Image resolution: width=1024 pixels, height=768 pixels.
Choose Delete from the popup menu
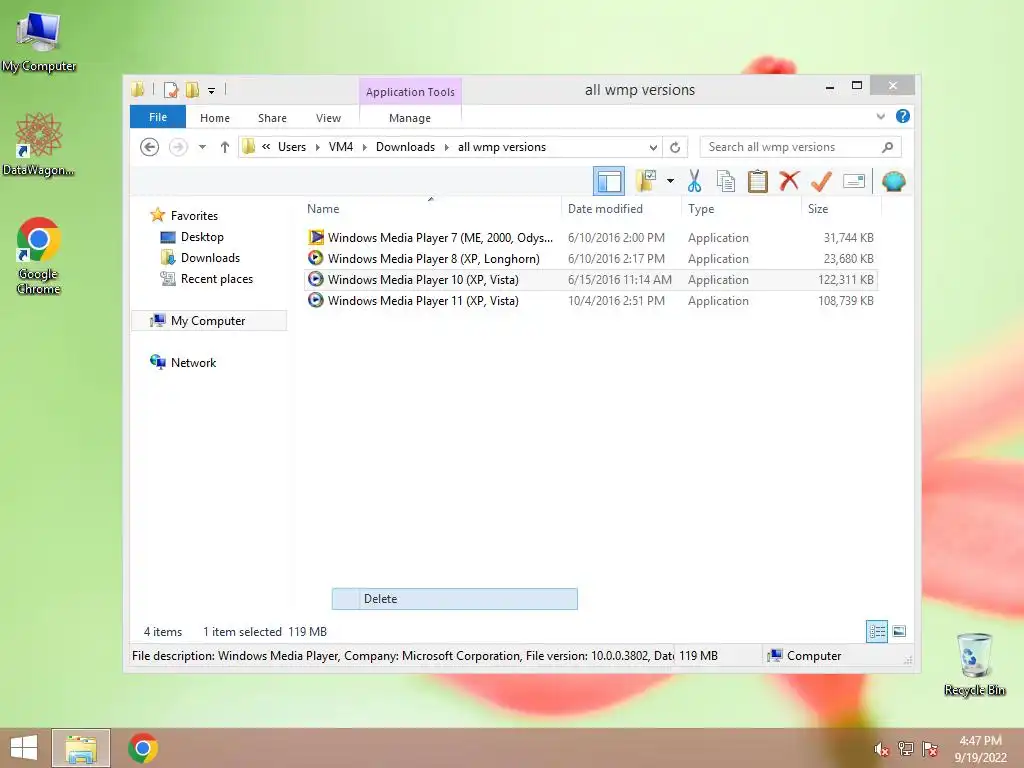(x=455, y=599)
